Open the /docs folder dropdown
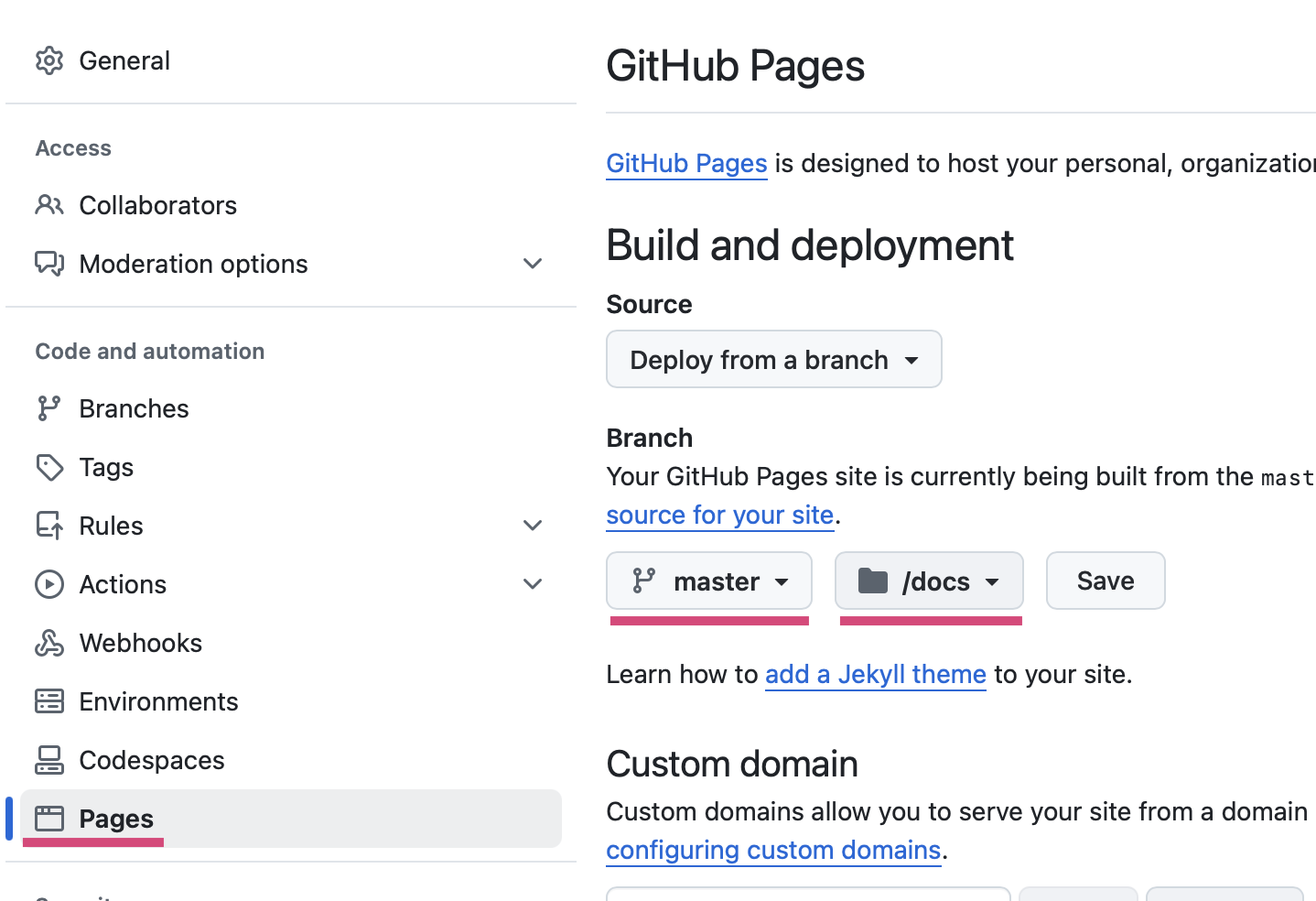This screenshot has width=1316, height=901. click(929, 581)
